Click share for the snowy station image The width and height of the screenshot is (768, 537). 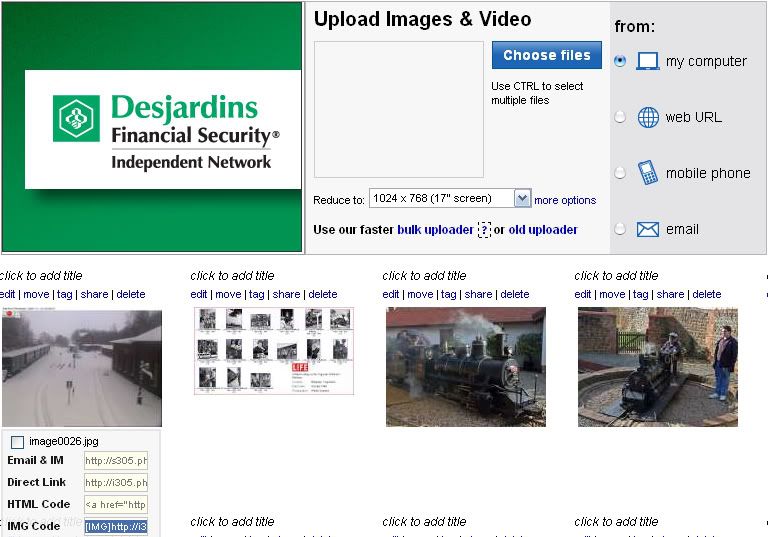[x=94, y=294]
